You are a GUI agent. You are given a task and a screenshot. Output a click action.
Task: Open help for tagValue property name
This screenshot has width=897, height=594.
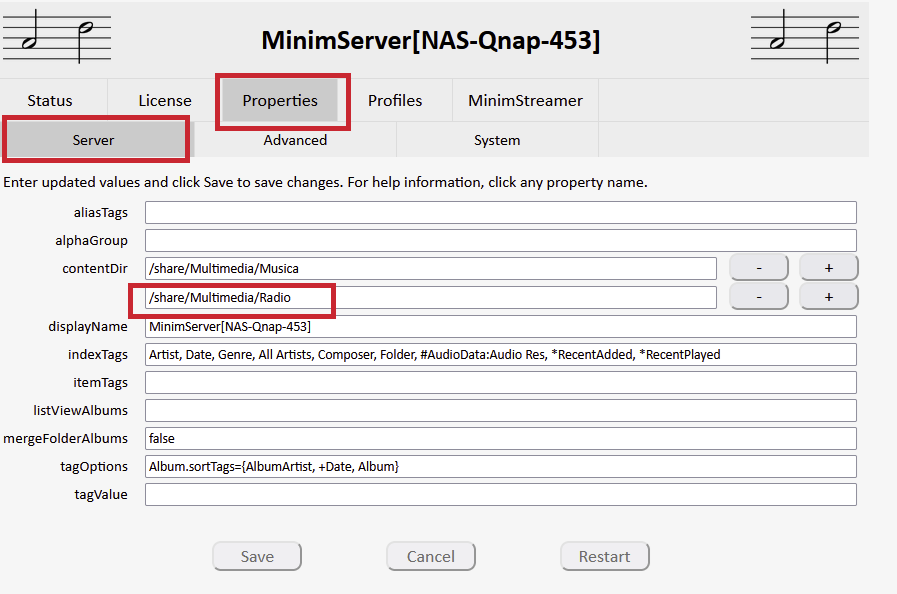(101, 494)
